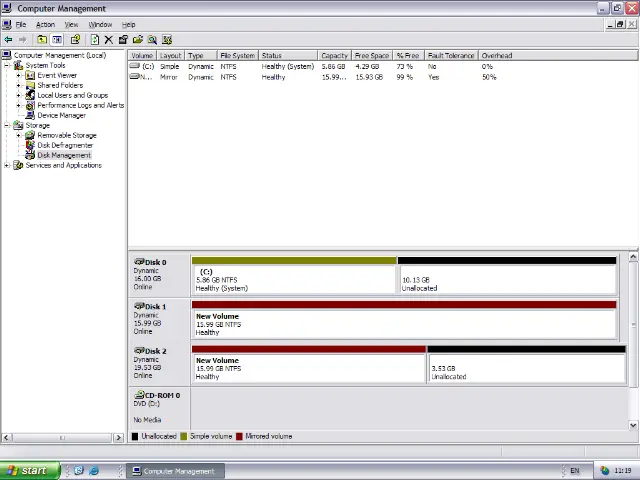Select the Mirror volume row in list
This screenshot has width=640, height=480.
383,77
